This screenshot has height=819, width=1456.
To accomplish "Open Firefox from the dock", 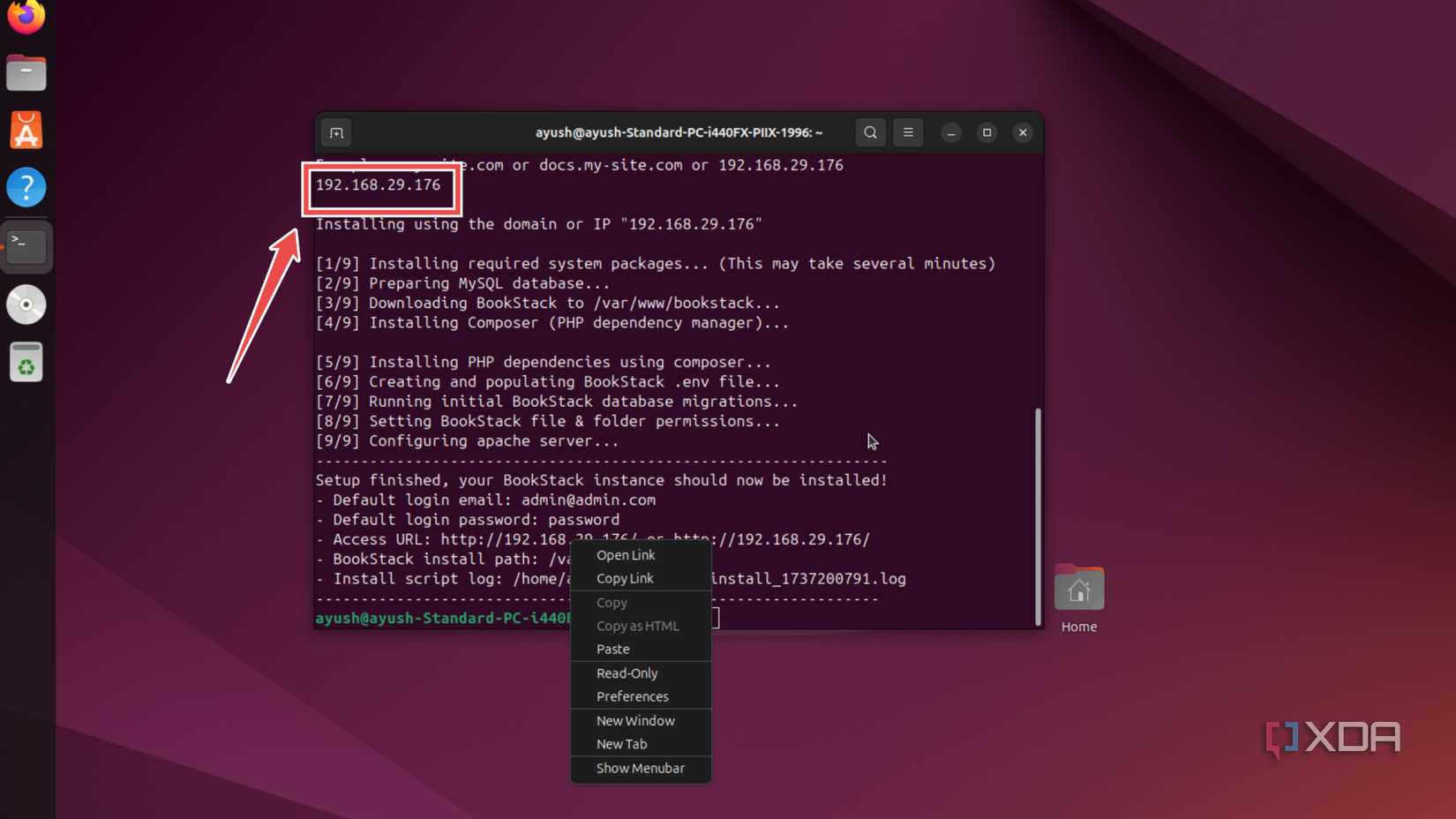I will pos(26,17).
